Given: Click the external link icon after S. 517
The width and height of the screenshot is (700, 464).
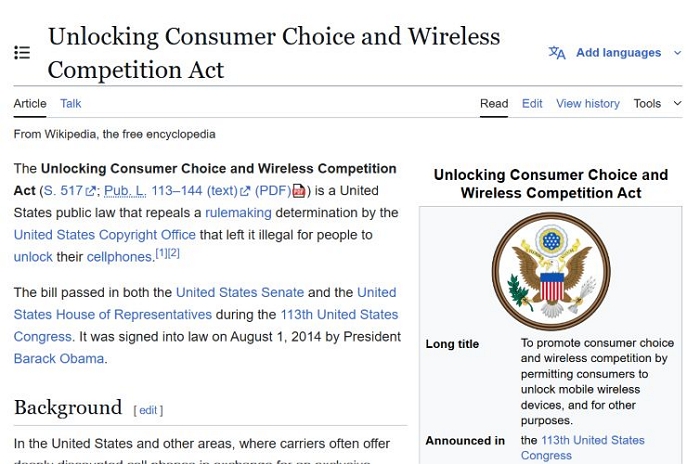Looking at the screenshot, I should (91, 191).
